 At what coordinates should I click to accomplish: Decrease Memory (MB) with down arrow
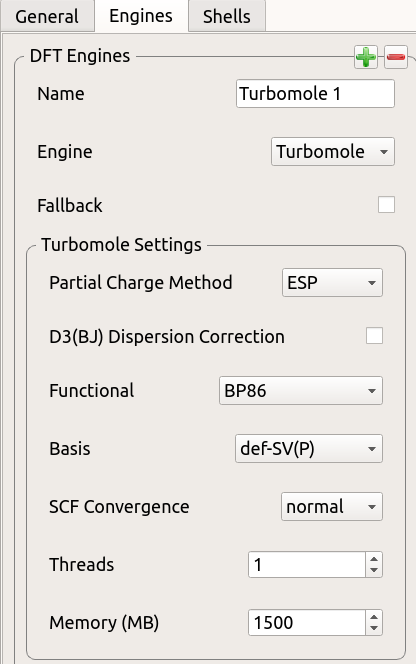374,628
